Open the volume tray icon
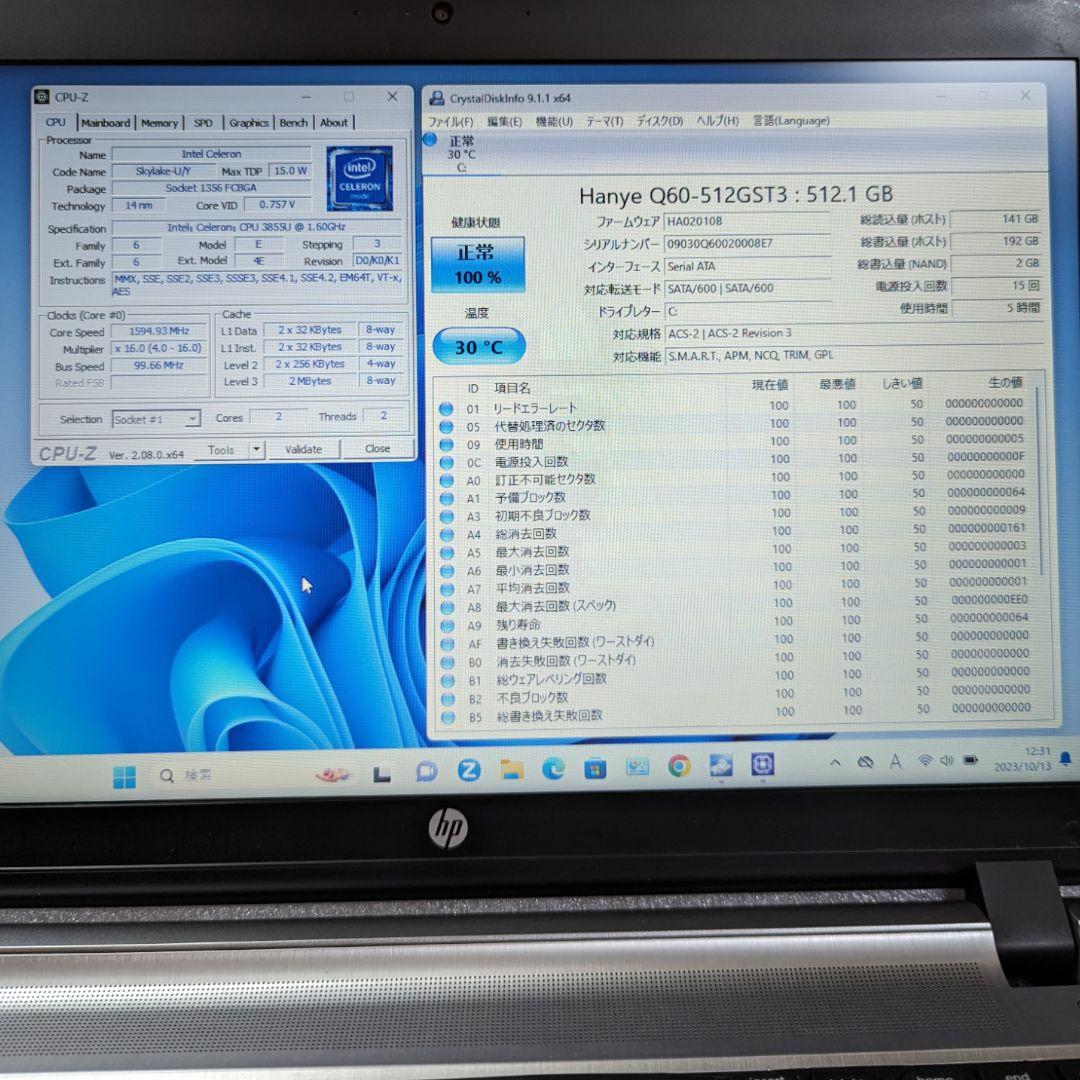 947,760
